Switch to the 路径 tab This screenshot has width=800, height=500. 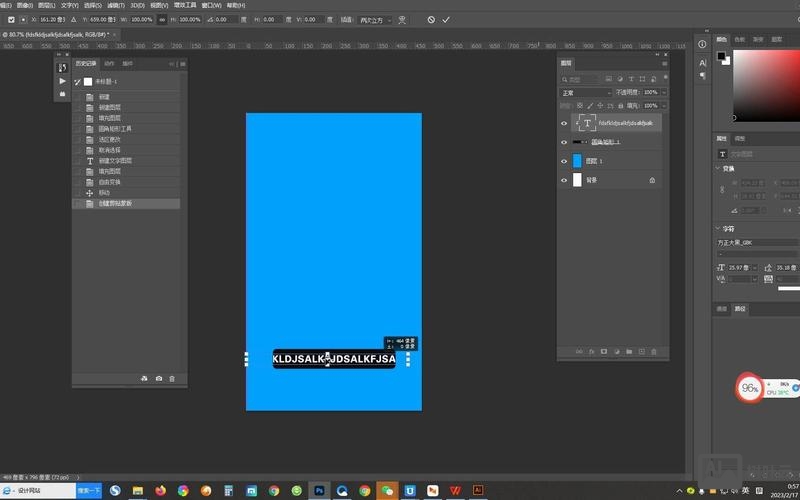742,309
